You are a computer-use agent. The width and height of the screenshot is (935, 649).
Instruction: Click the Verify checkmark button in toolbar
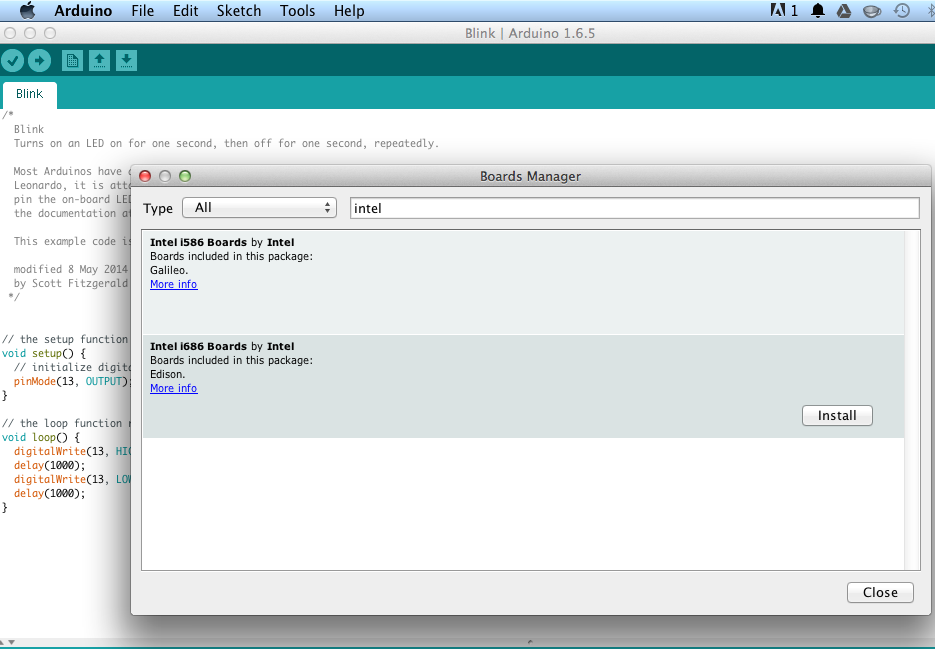(13, 60)
